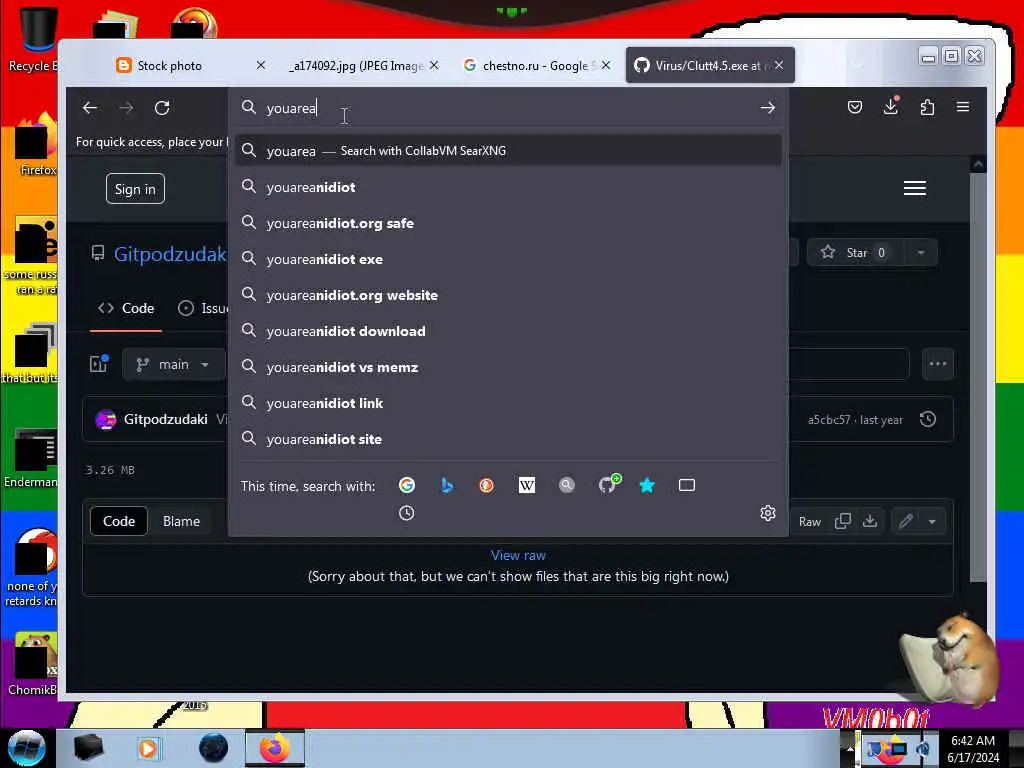This screenshot has height=768, width=1024.
Task: Edit file using the pencil icon
Action: [x=905, y=521]
